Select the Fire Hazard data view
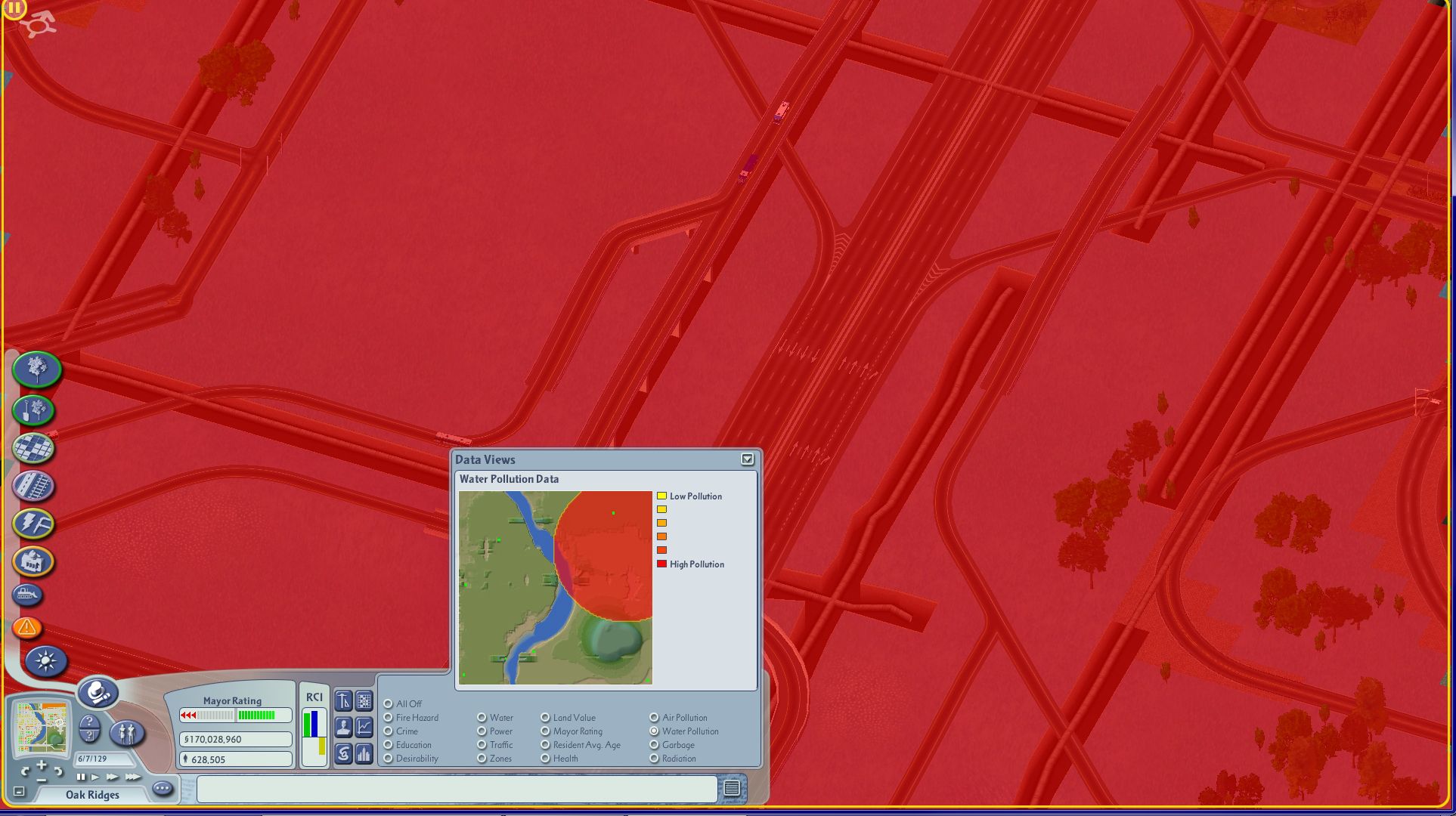Image resolution: width=1456 pixels, height=816 pixels. click(x=411, y=717)
